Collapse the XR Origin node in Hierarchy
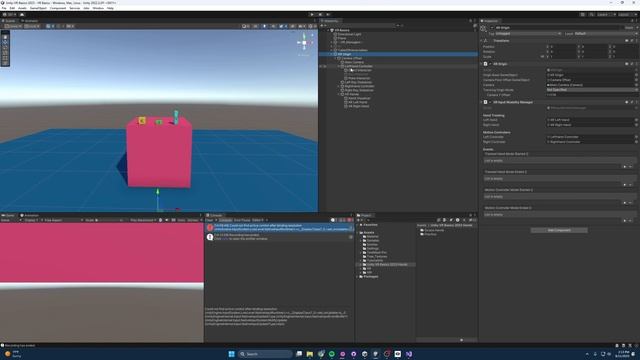 pyautogui.click(x=332, y=54)
